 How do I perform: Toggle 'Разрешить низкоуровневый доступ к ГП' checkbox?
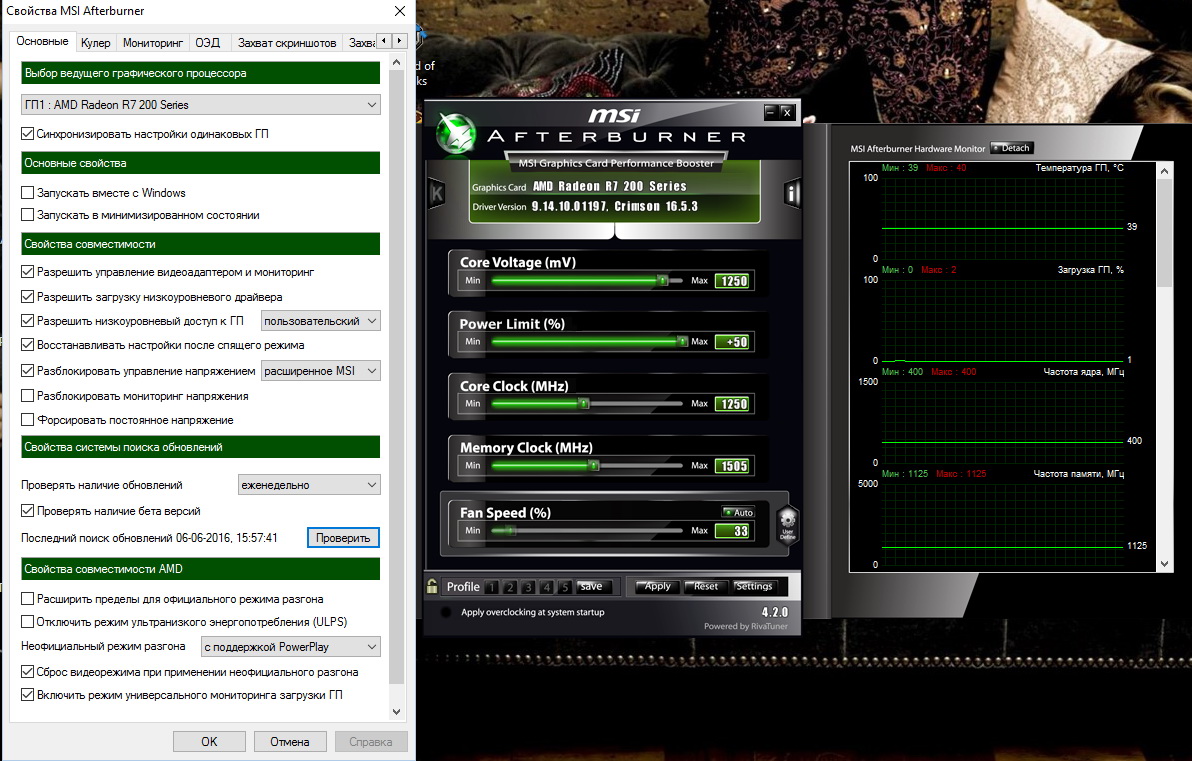click(27, 321)
